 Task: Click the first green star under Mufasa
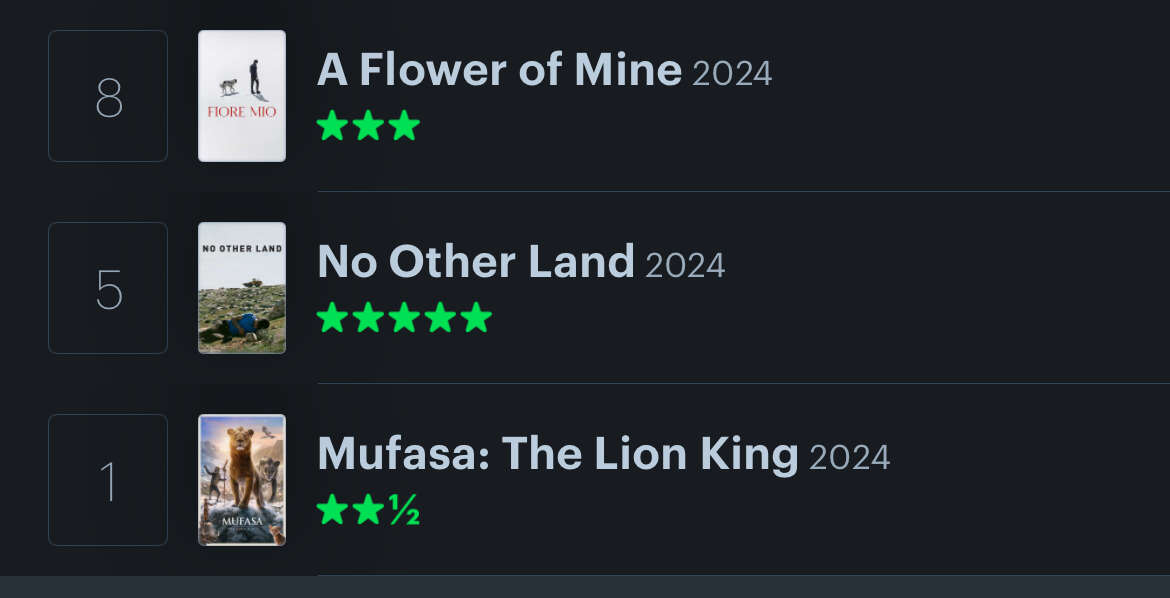point(332,510)
